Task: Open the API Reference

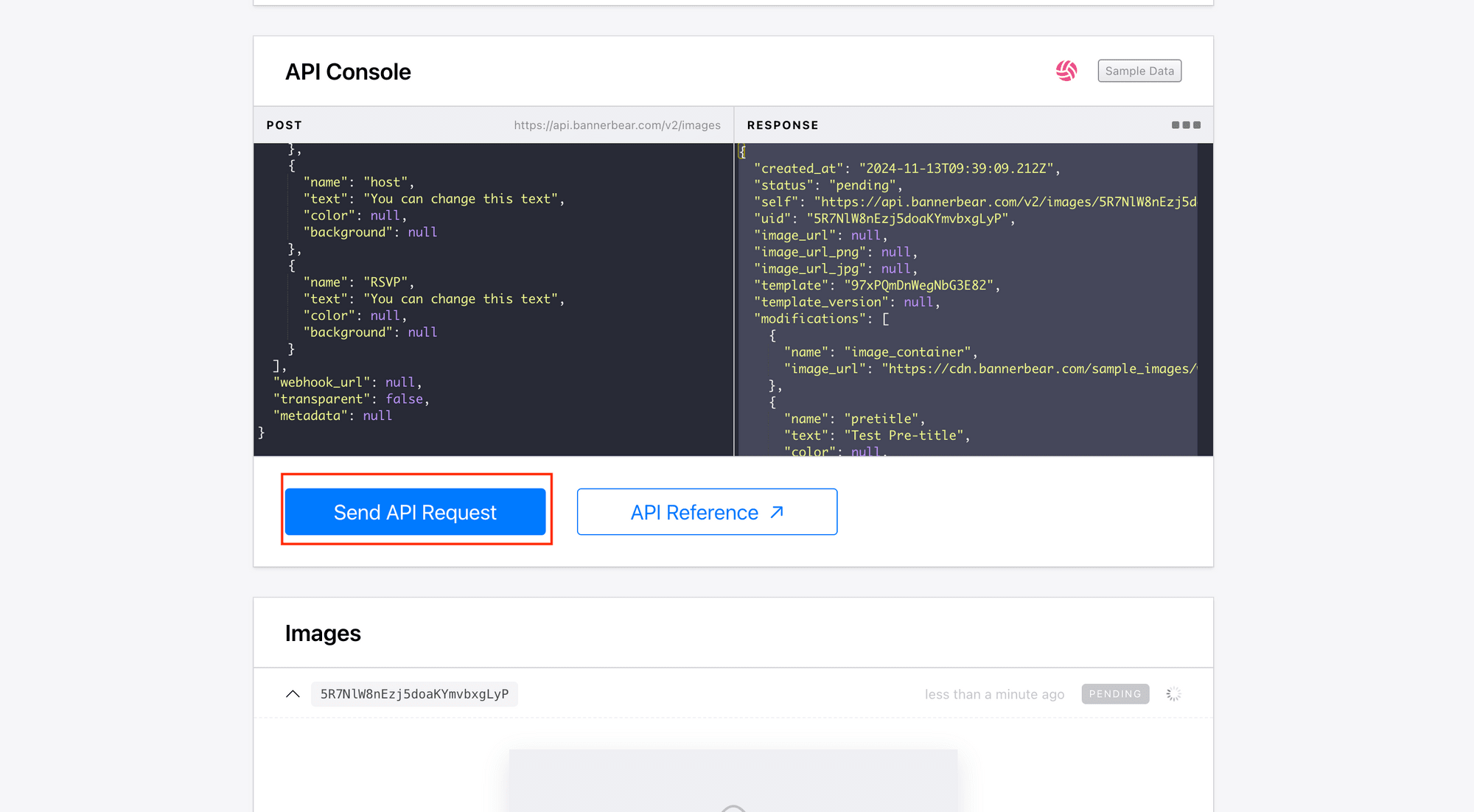Action: pyautogui.click(x=706, y=511)
